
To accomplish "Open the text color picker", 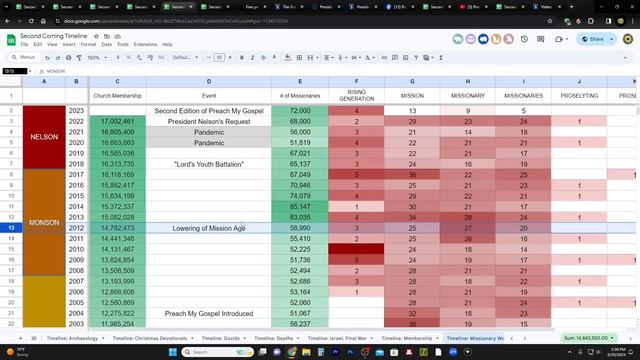I will coord(274,58).
